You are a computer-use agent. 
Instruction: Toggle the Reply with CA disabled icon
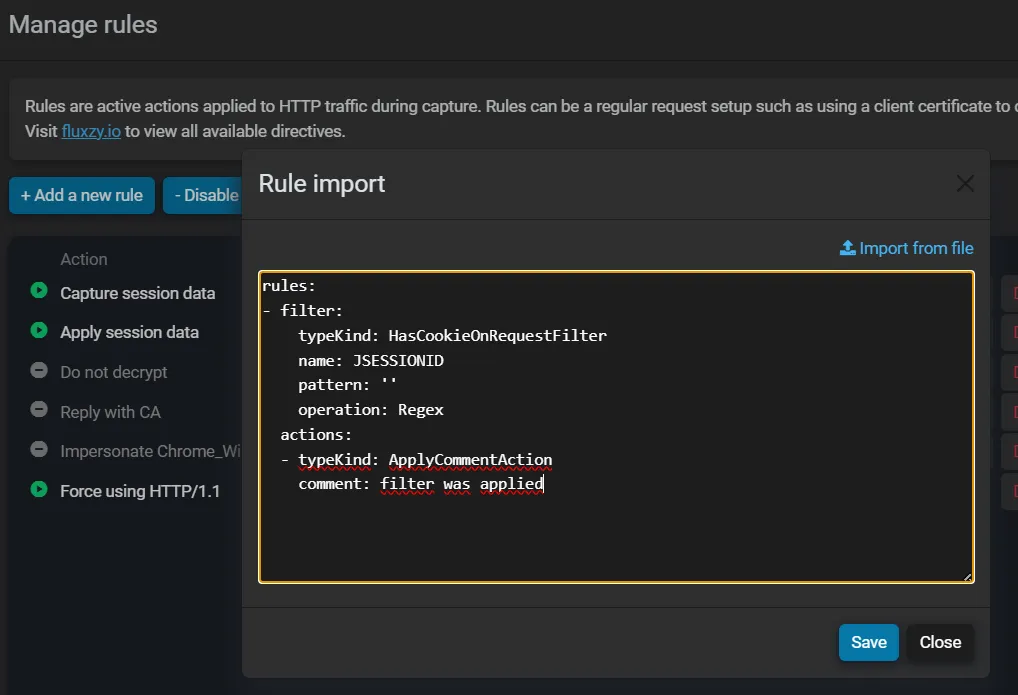39,410
